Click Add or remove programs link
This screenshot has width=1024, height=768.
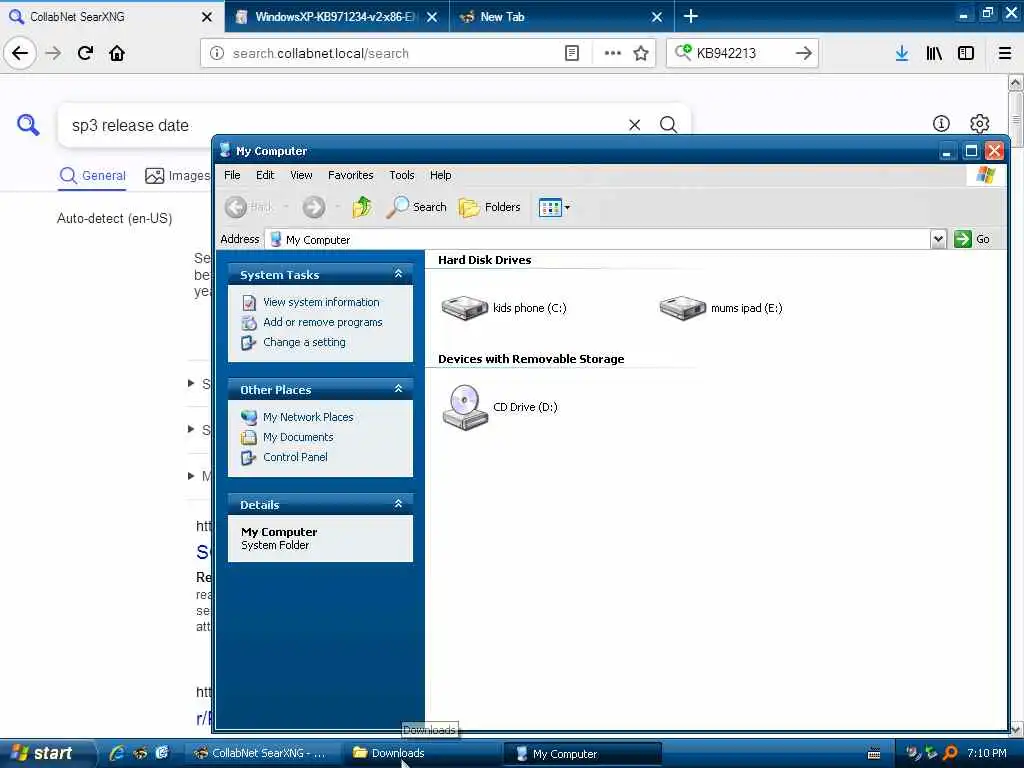[x=323, y=322]
